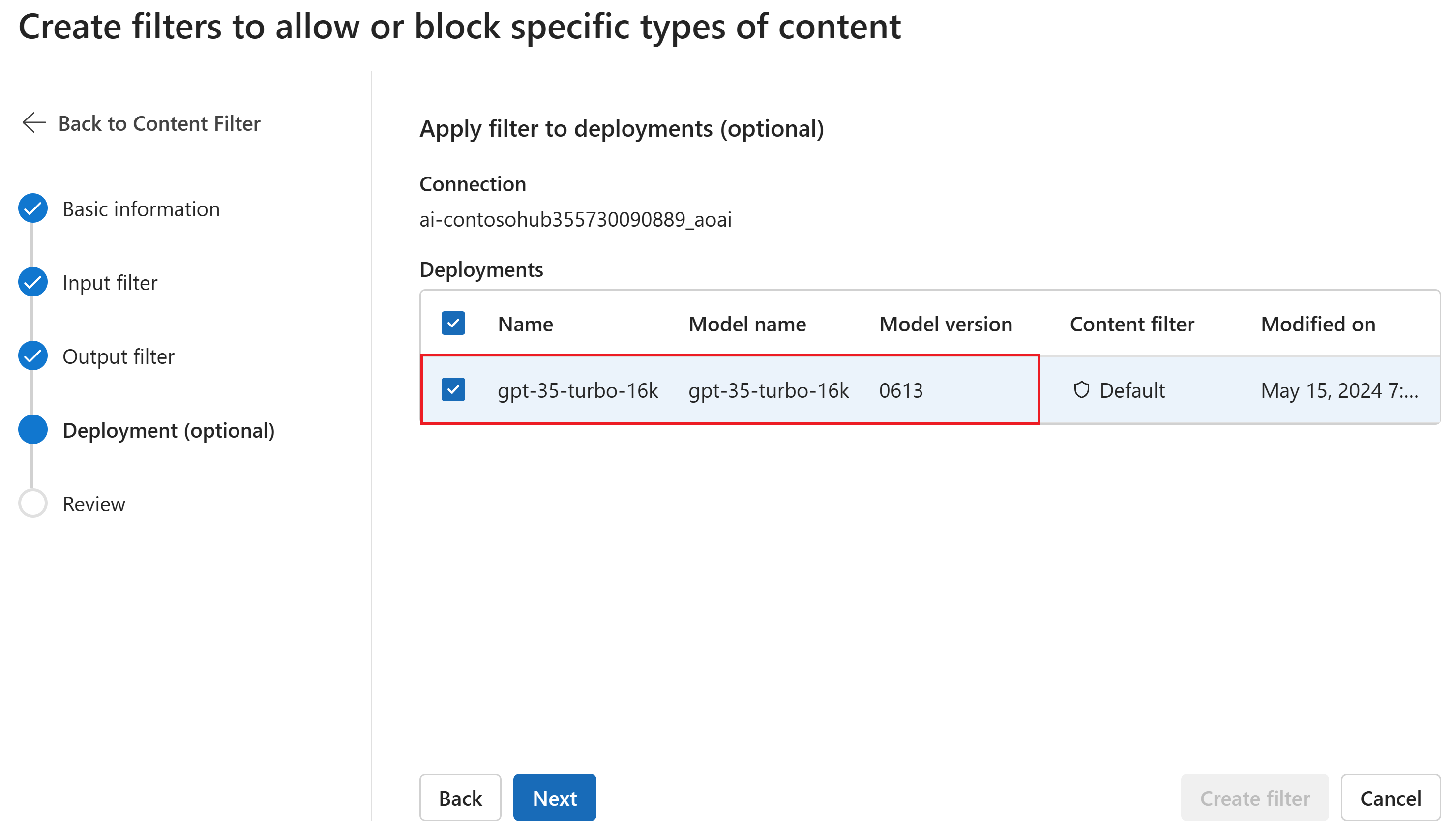
Task: Open the Input filter step label
Action: (109, 283)
